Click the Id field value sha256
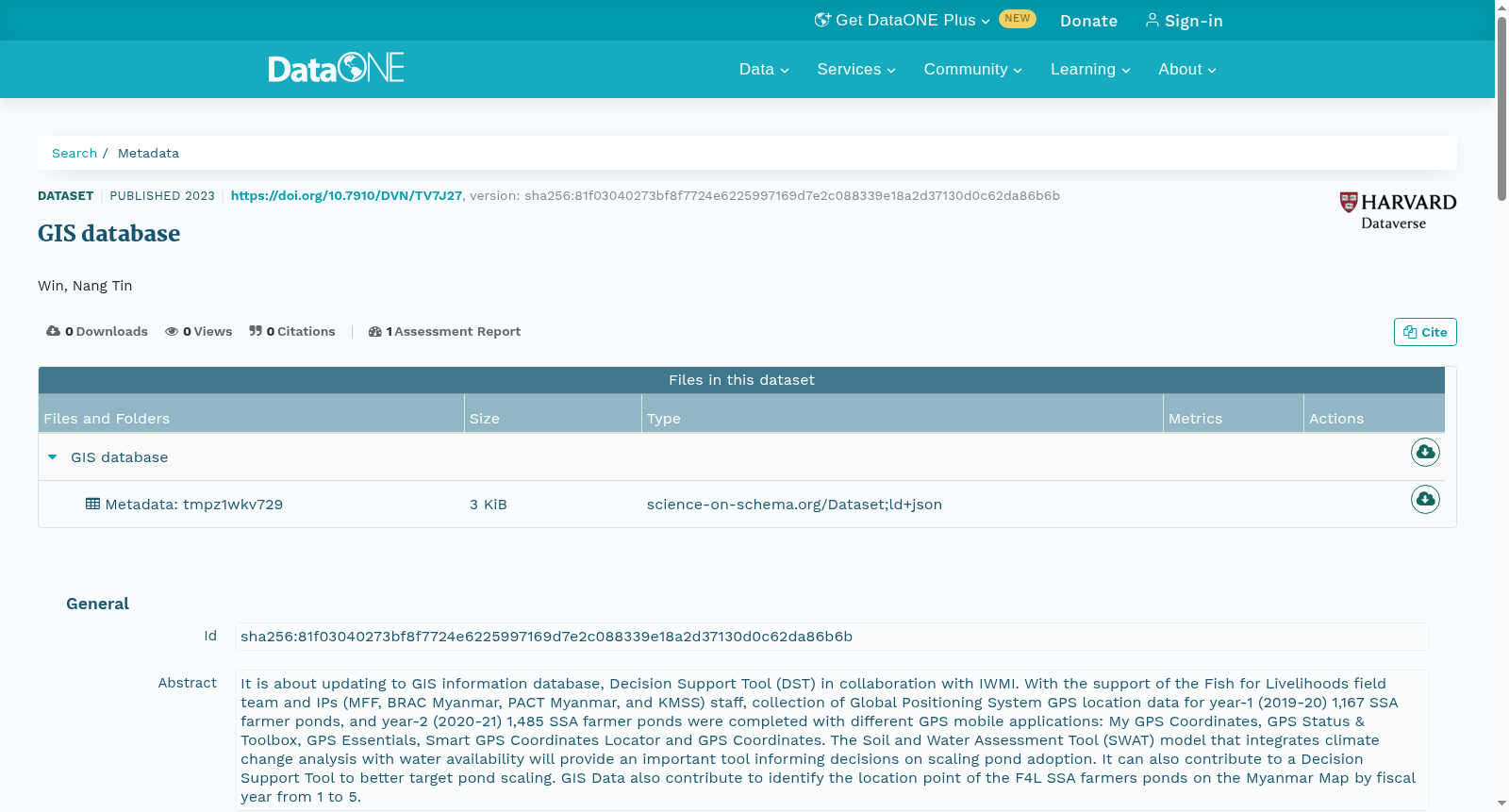1509x812 pixels. coord(832,637)
